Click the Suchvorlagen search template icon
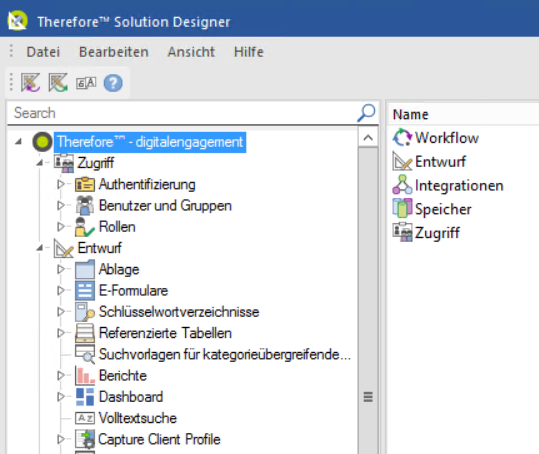Image resolution: width=539 pixels, height=454 pixels. click(x=85, y=354)
